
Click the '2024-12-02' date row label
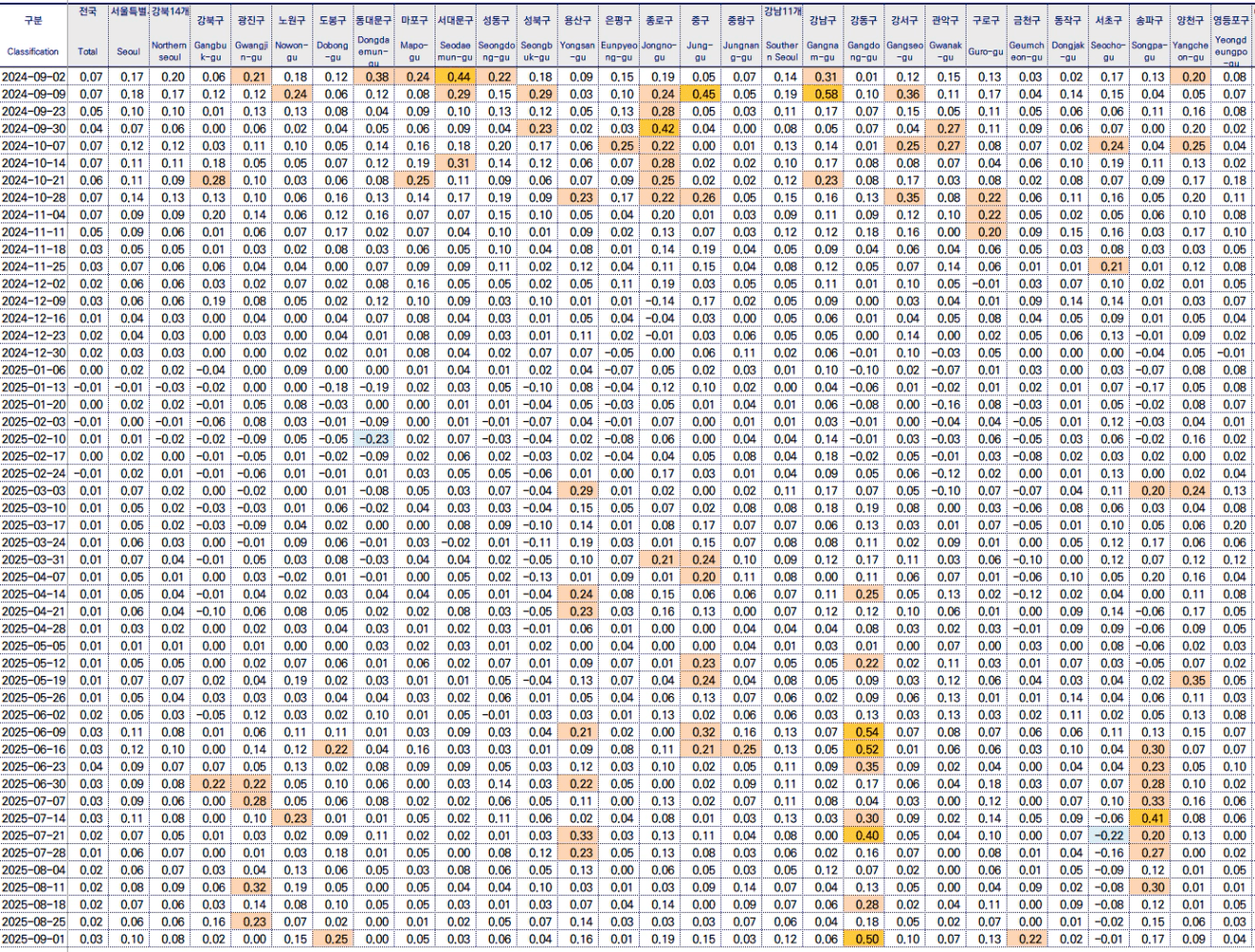coord(32,283)
